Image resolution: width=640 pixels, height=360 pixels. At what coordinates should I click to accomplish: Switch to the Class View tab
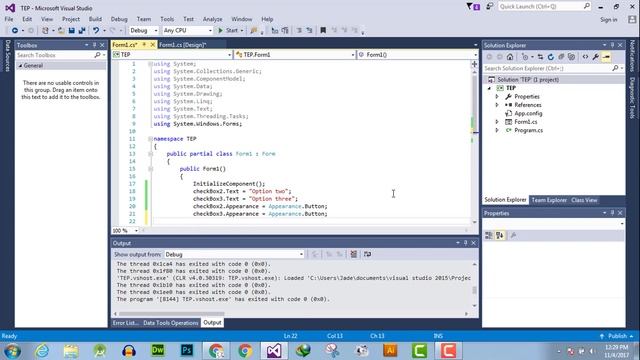click(584, 200)
